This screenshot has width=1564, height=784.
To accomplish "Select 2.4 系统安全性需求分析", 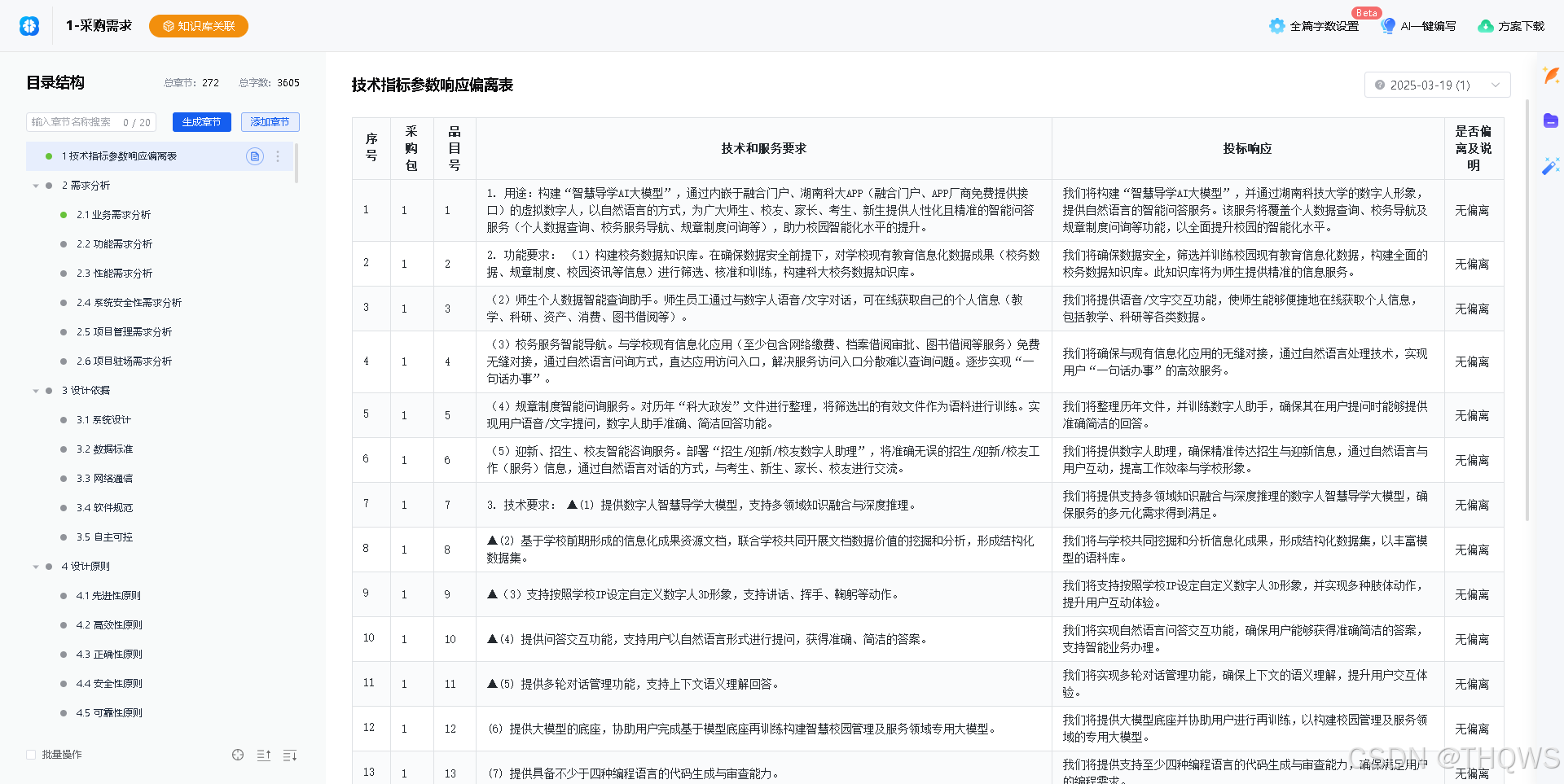I will click(129, 303).
